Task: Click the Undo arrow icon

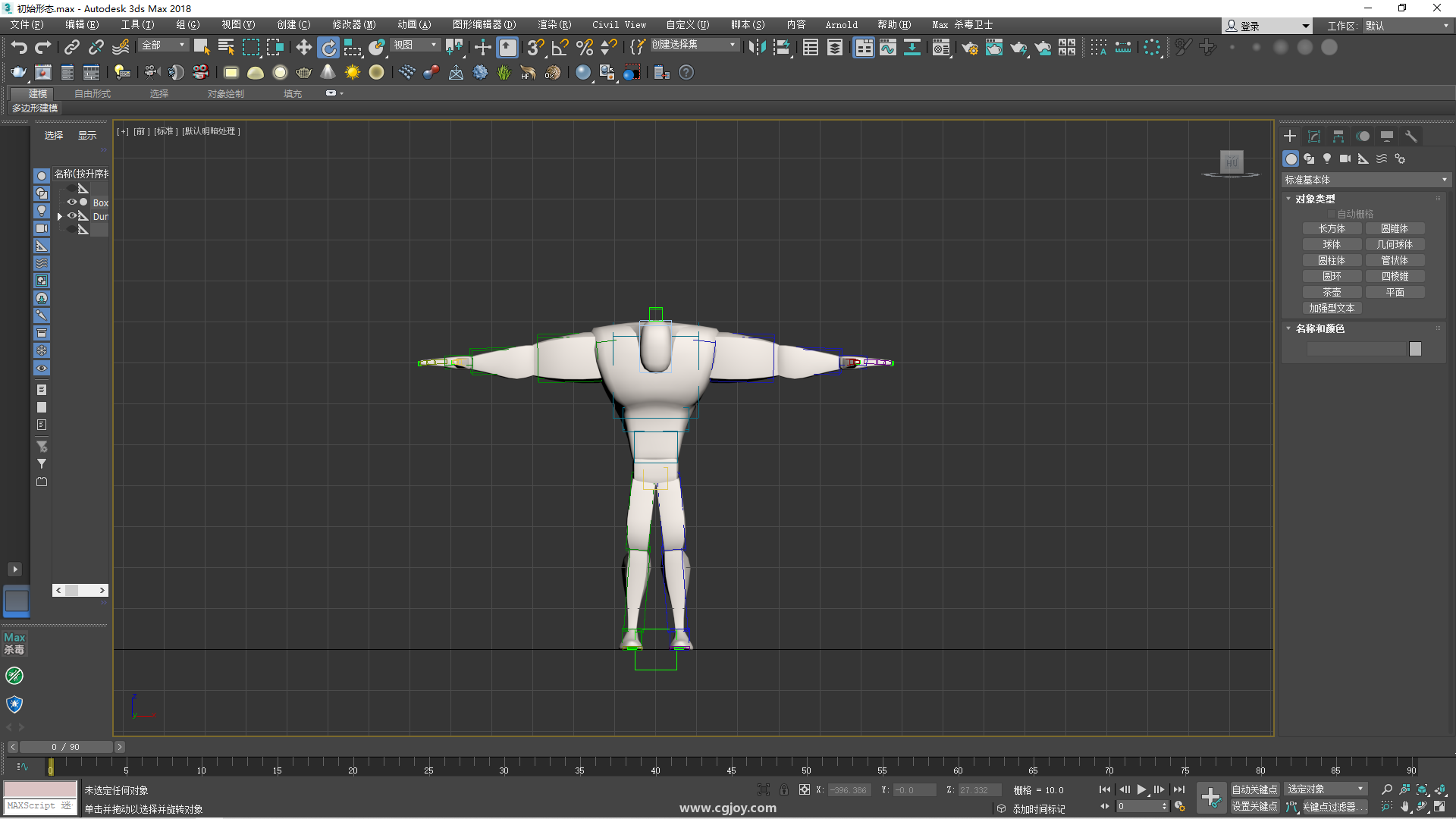Action: tap(19, 48)
